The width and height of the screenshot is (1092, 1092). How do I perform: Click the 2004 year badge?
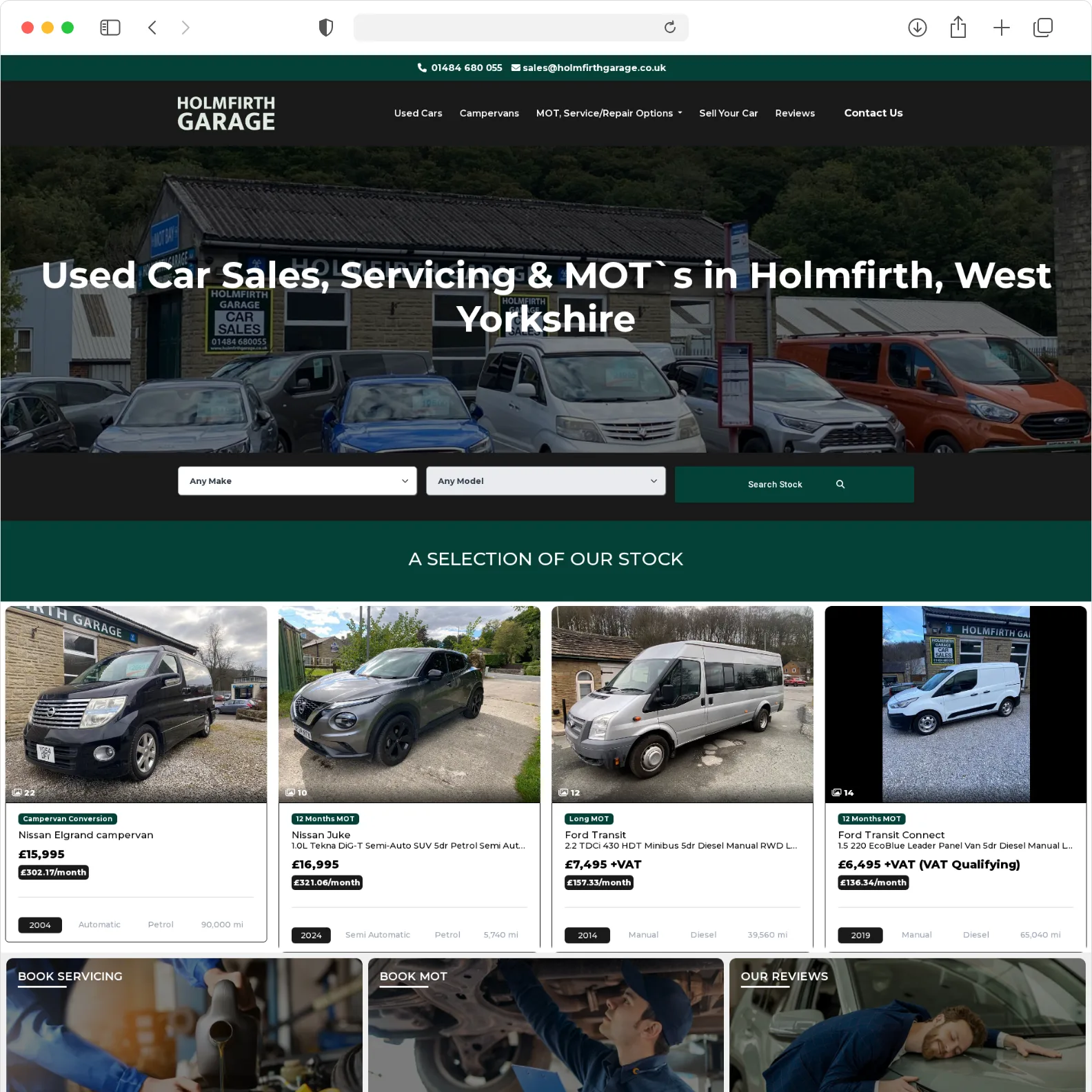(x=40, y=925)
